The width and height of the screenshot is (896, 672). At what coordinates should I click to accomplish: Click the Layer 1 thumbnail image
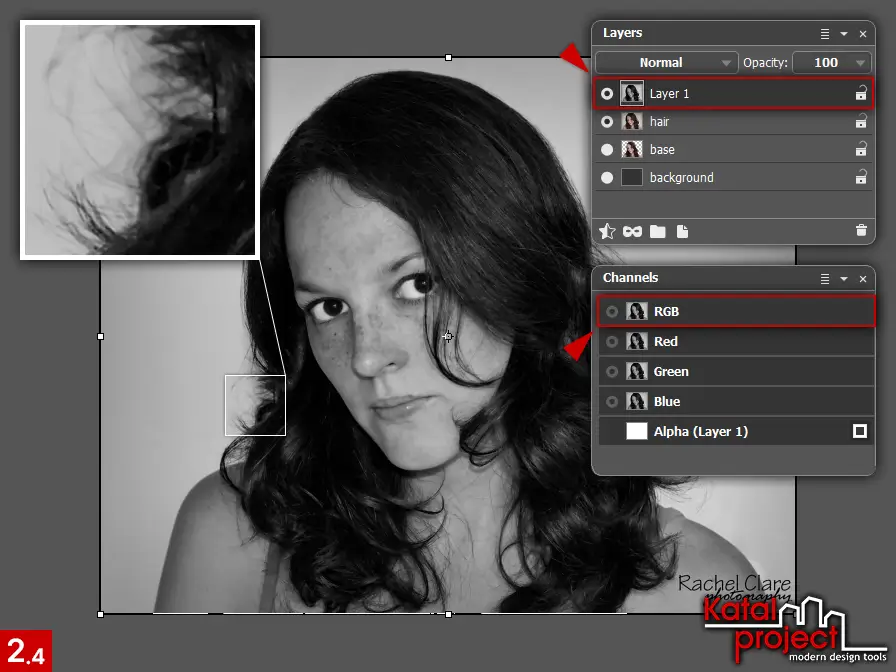tap(632, 93)
